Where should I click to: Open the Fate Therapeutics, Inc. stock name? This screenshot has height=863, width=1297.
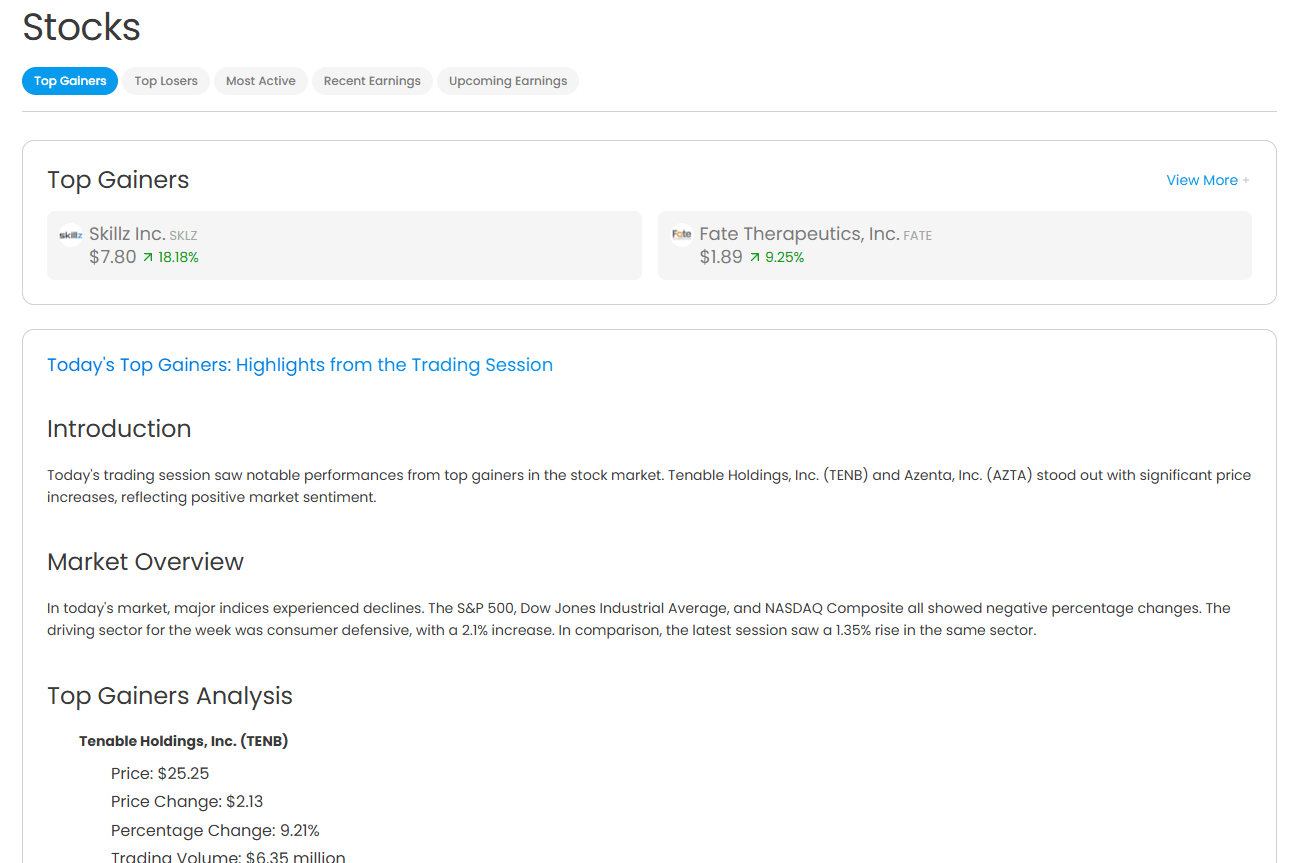(799, 234)
